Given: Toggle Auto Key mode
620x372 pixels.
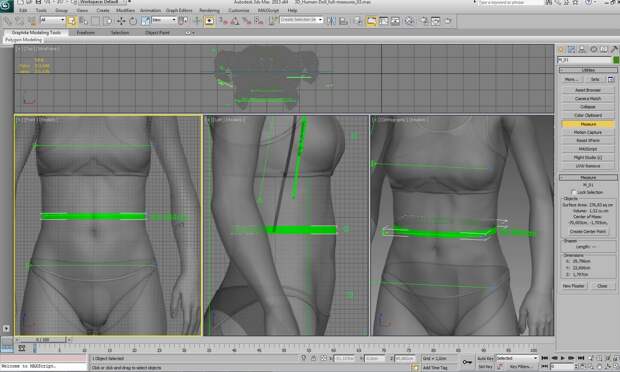Looking at the screenshot, I should [x=486, y=358].
